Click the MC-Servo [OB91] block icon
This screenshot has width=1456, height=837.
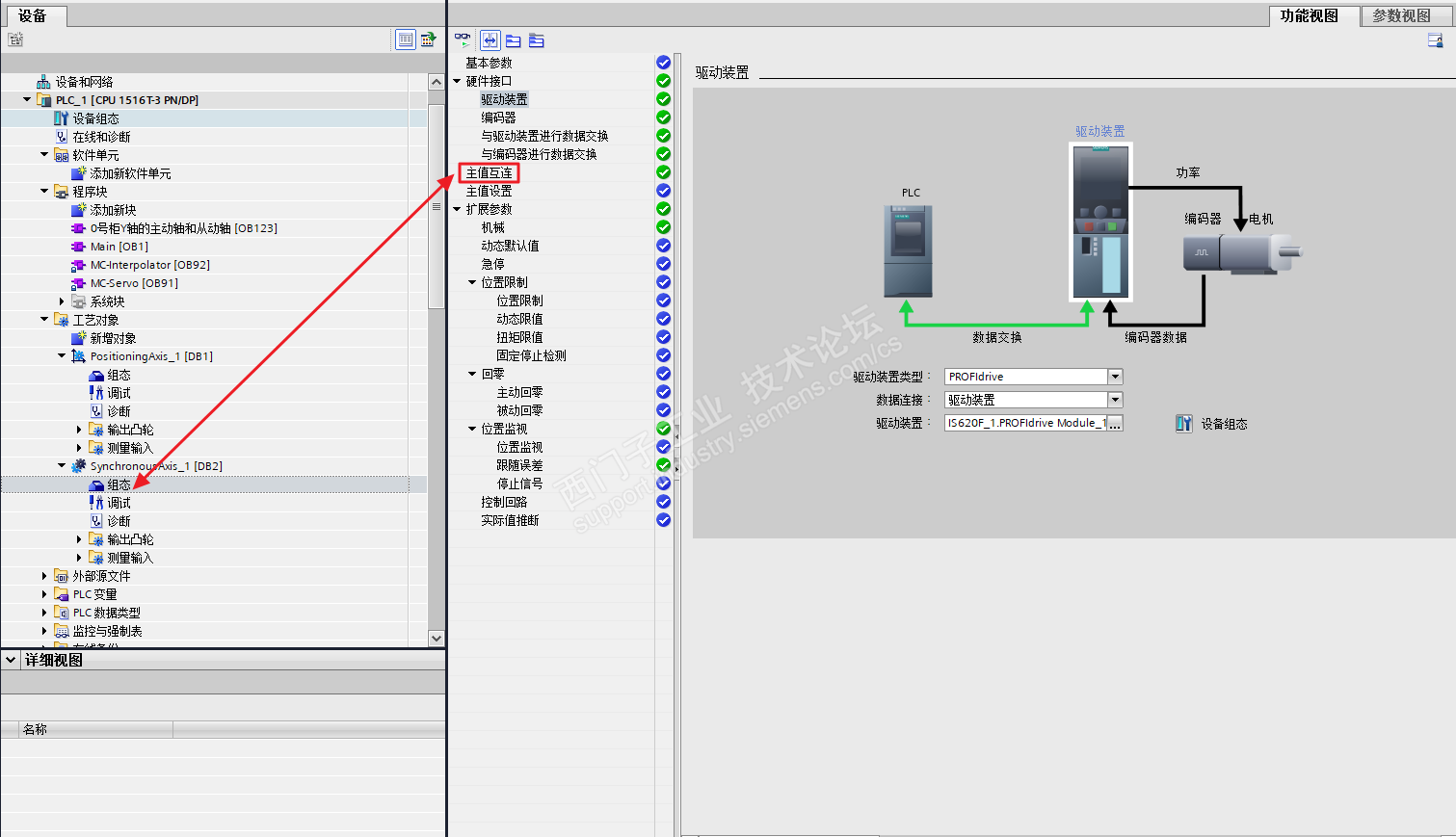pos(79,283)
